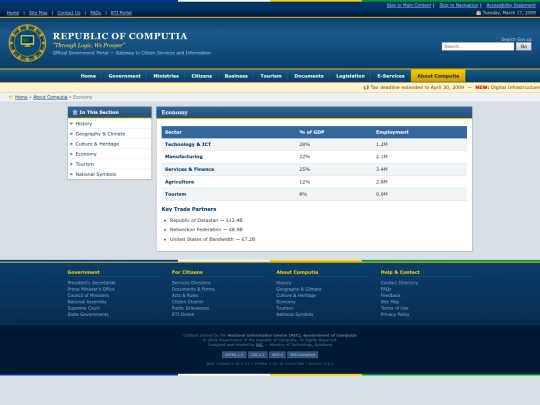Click the 'Technology & ICT' table row label
This screenshot has height=405, width=540.
[188, 144]
